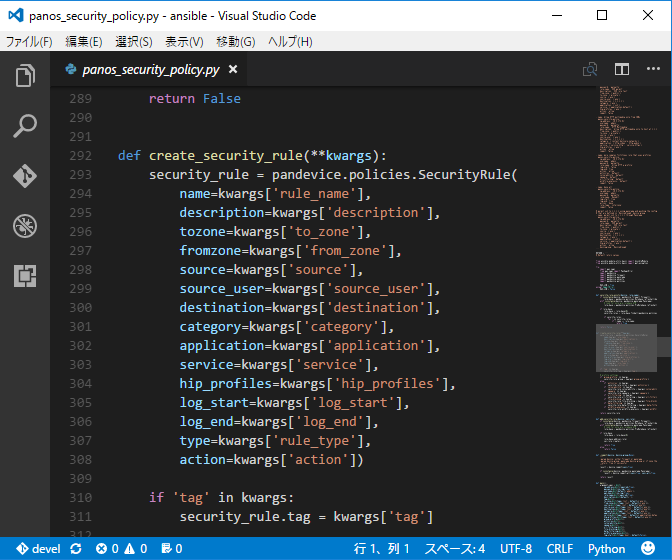Screen dimensions: 672x560
Task: Open the Source Control git icon
Action: point(25,176)
